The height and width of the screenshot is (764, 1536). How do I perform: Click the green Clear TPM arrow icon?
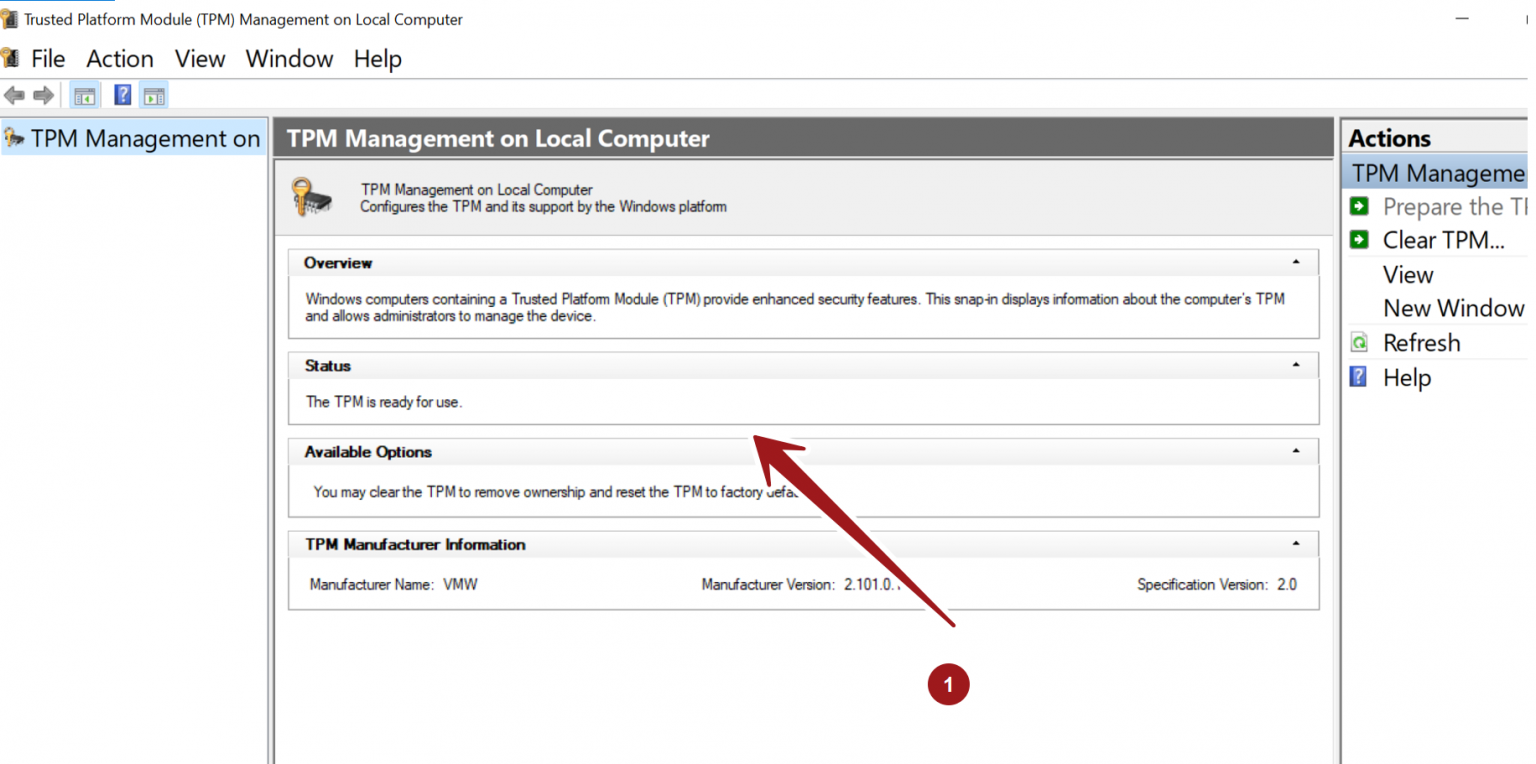point(1359,240)
